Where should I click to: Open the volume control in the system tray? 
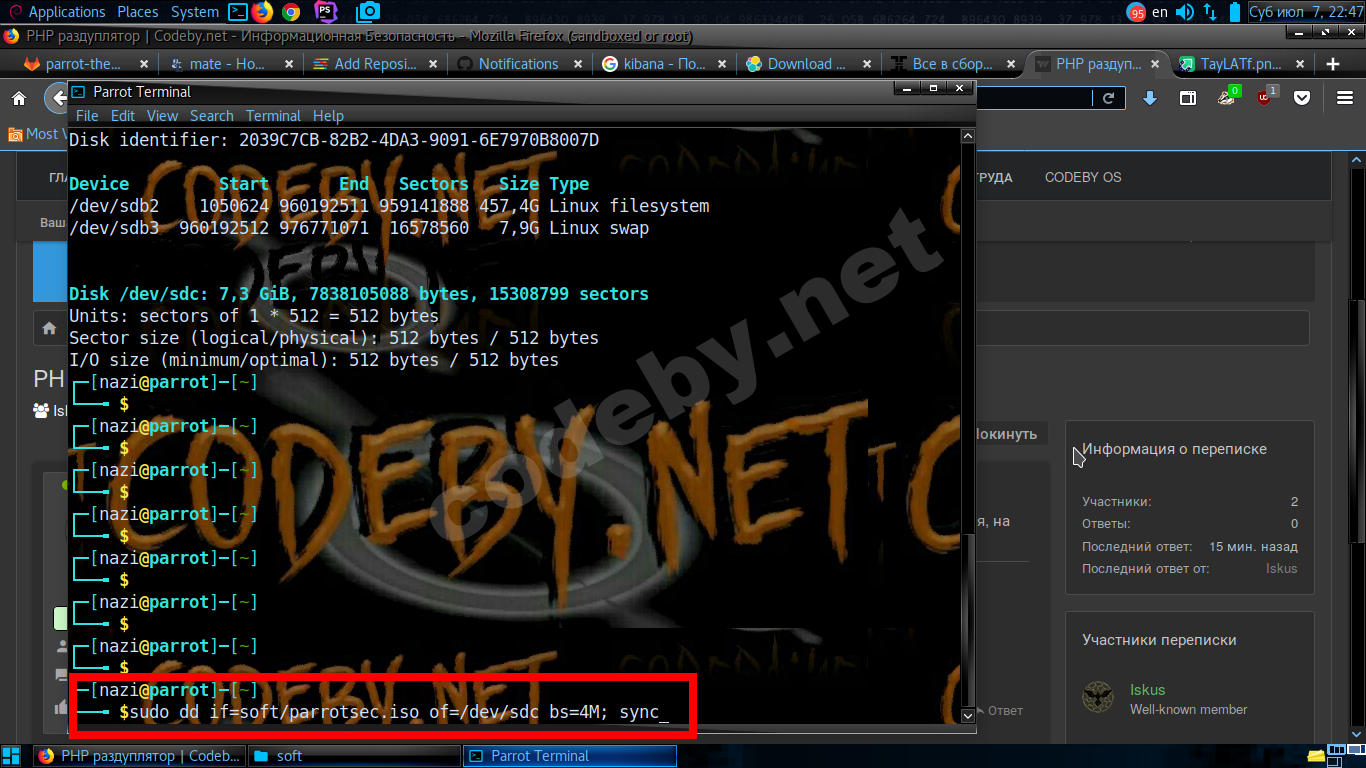coord(1185,12)
